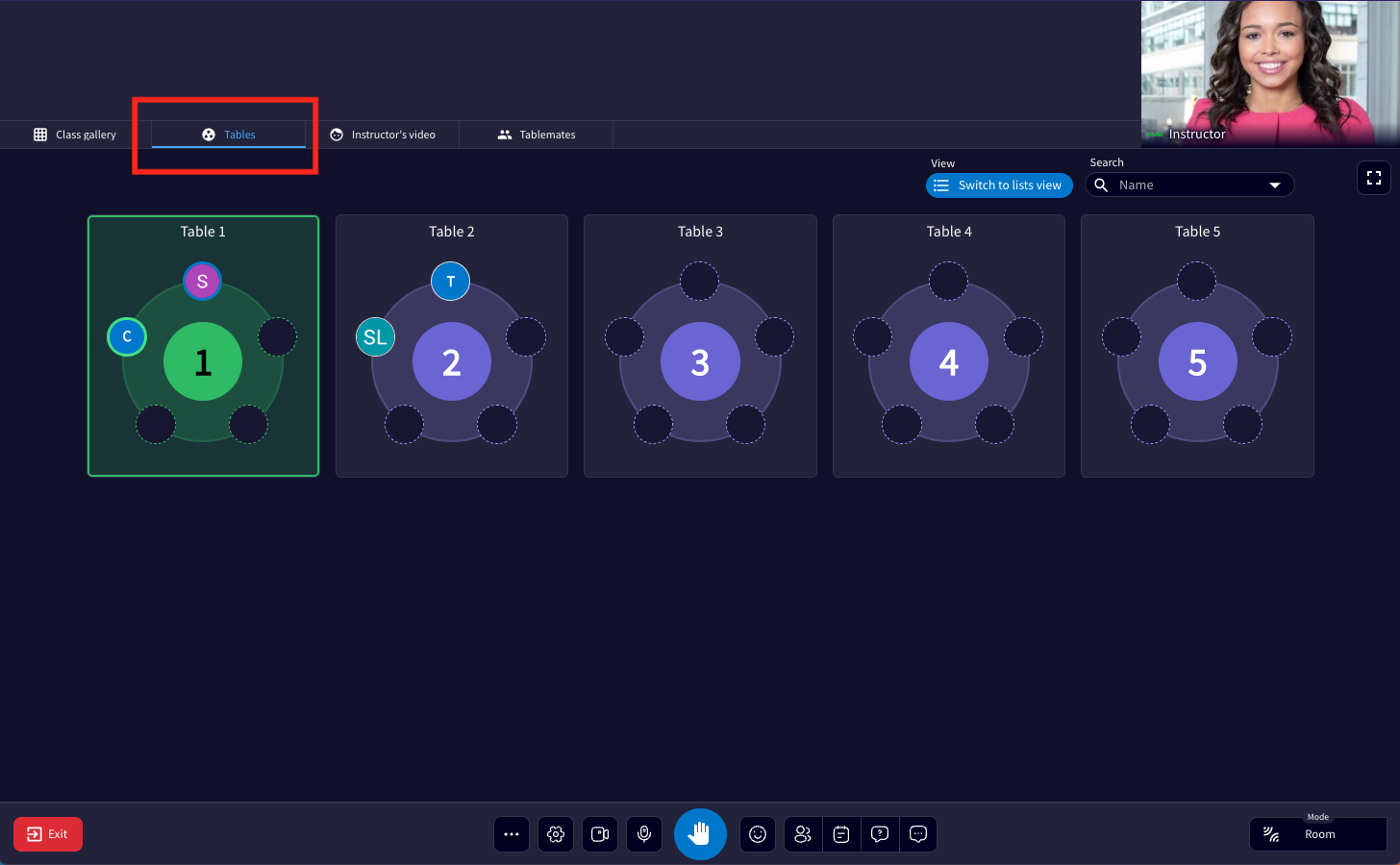Click the number 5 table circle

1197,361
